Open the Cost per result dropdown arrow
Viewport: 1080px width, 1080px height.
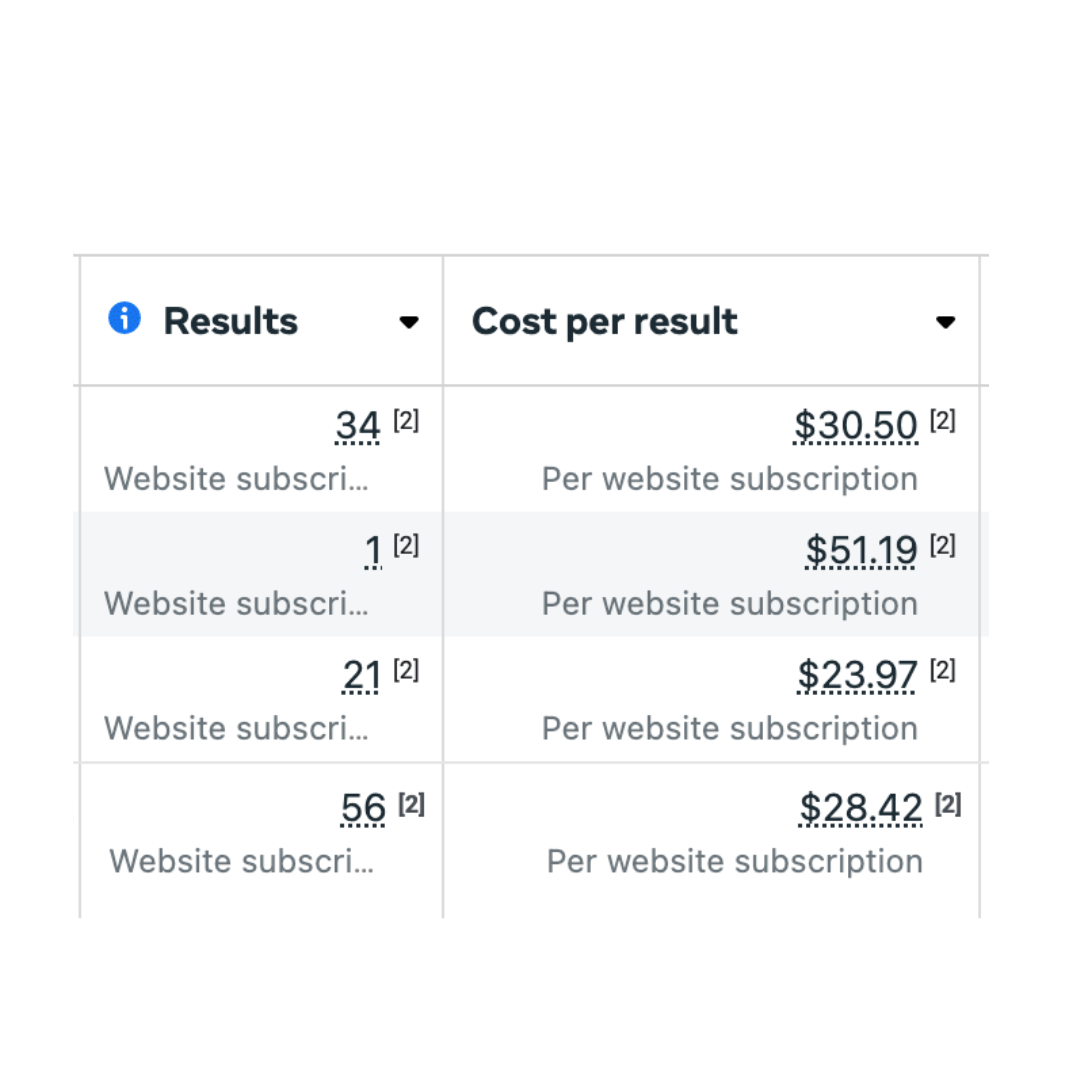coord(945,322)
